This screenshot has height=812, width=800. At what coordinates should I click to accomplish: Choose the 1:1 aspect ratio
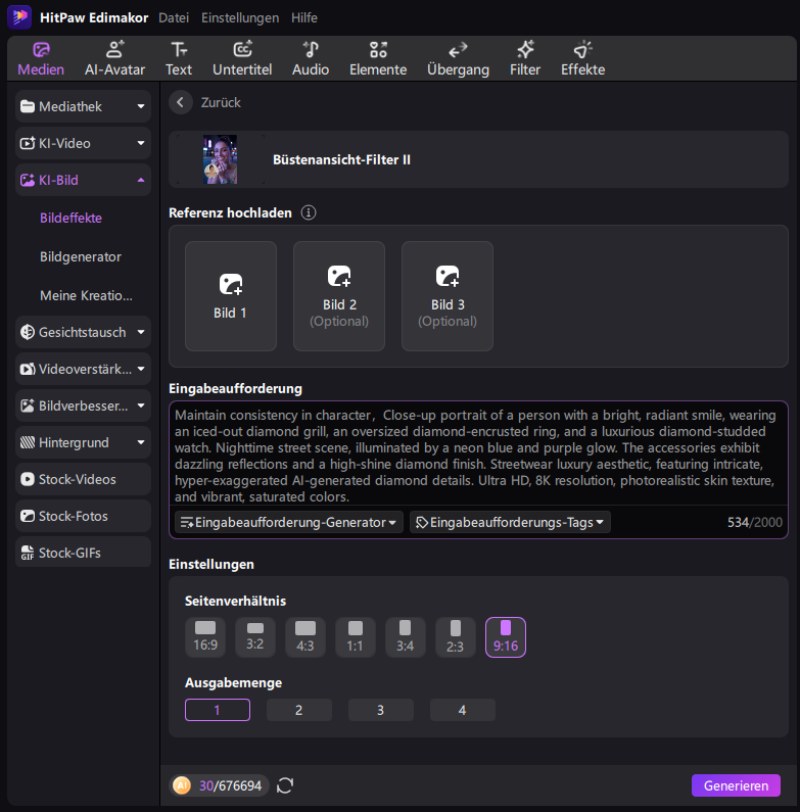[355, 637]
